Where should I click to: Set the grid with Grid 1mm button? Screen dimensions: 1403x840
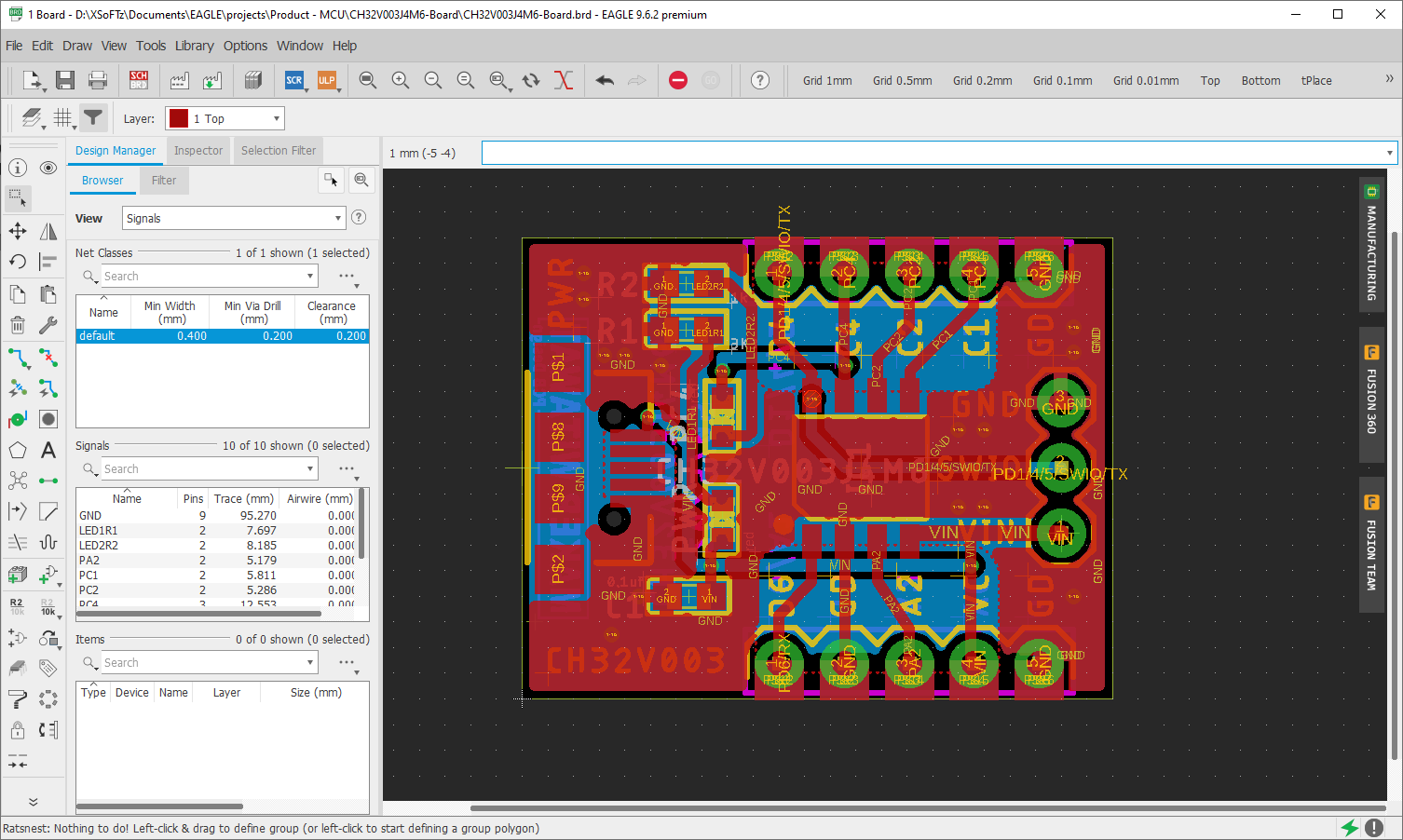pyautogui.click(x=827, y=80)
